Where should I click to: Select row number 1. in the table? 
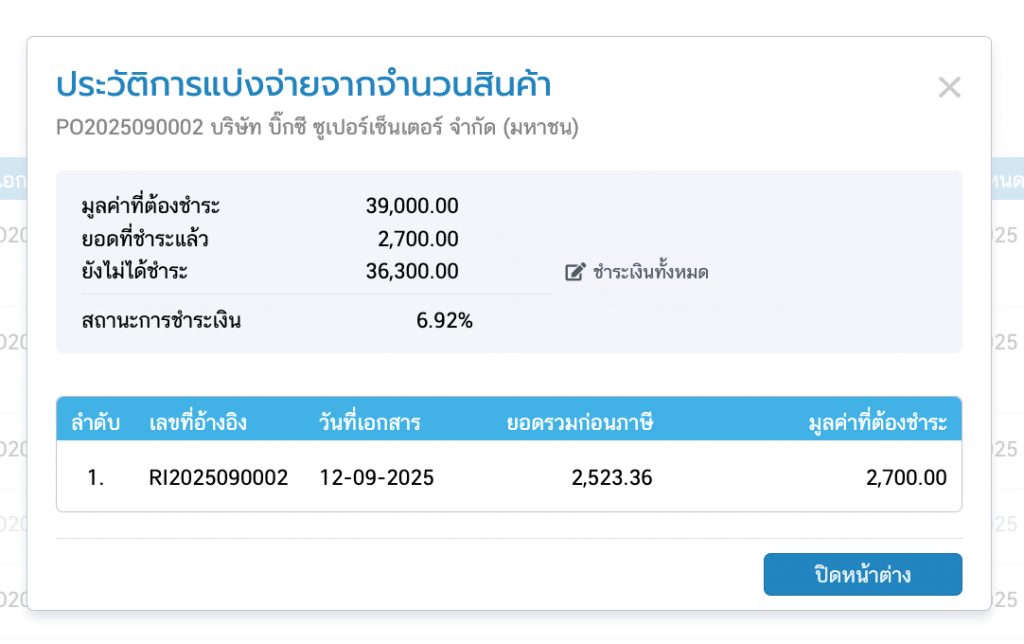tap(96, 478)
